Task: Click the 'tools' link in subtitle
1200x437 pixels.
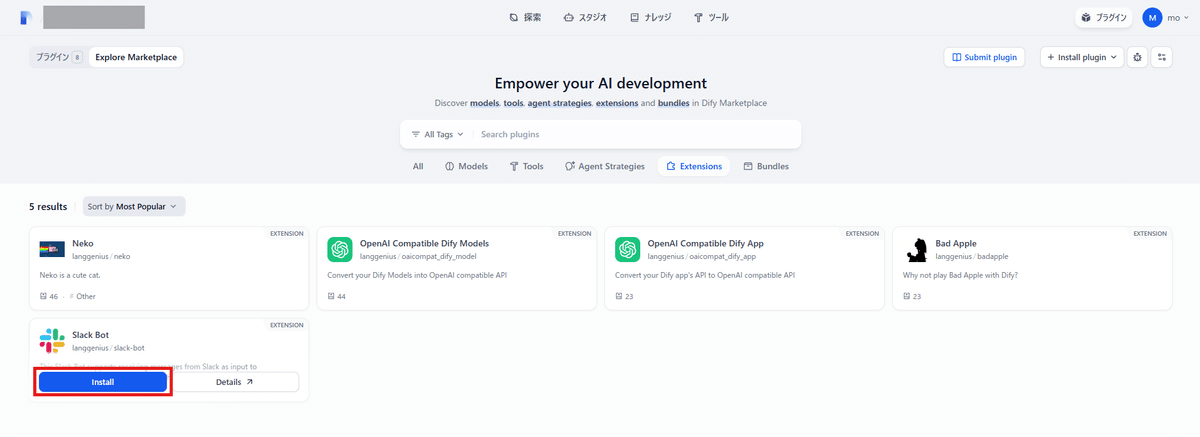Action: pyautogui.click(x=513, y=103)
